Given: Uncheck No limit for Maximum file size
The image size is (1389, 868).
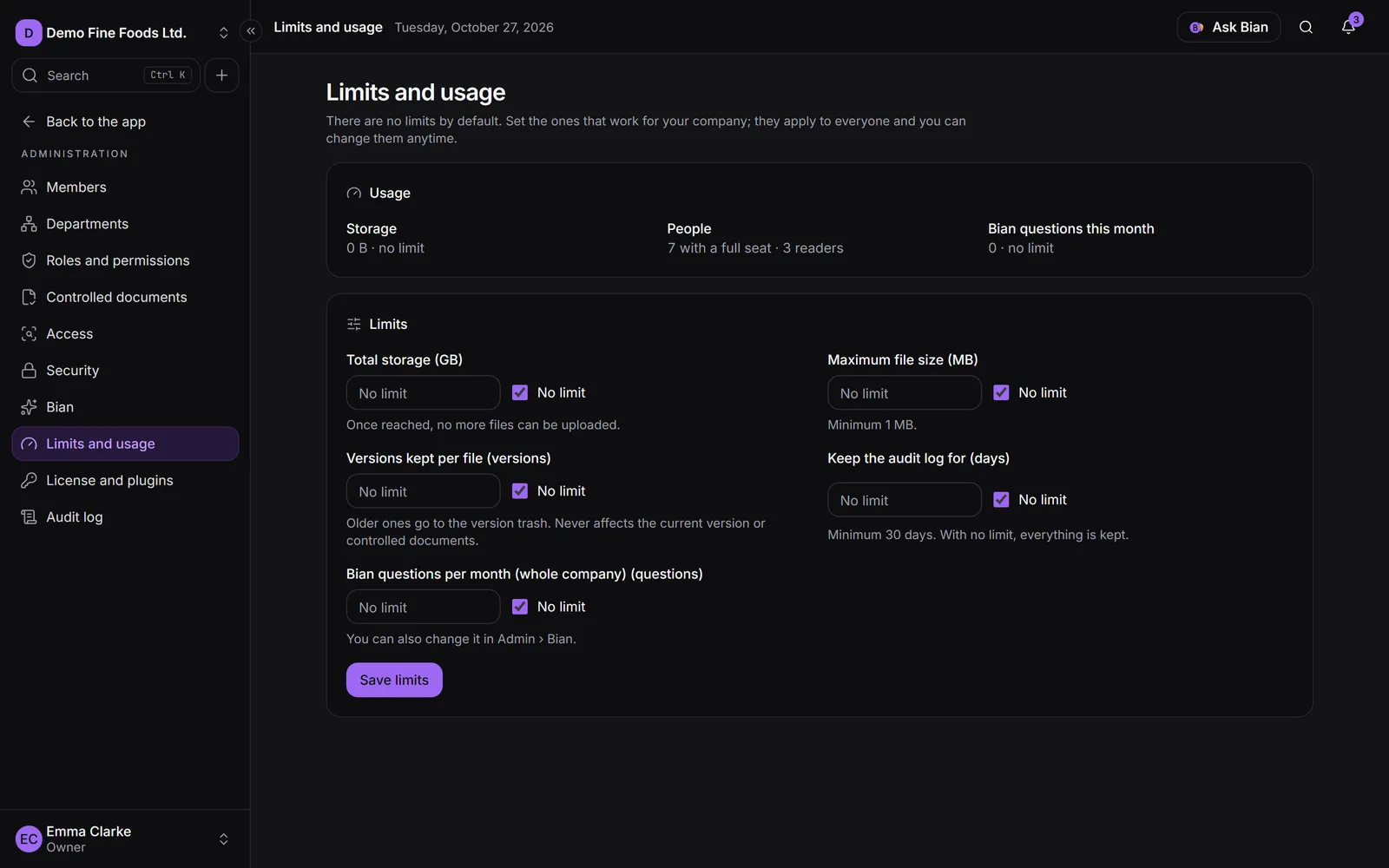Looking at the screenshot, I should [1001, 392].
